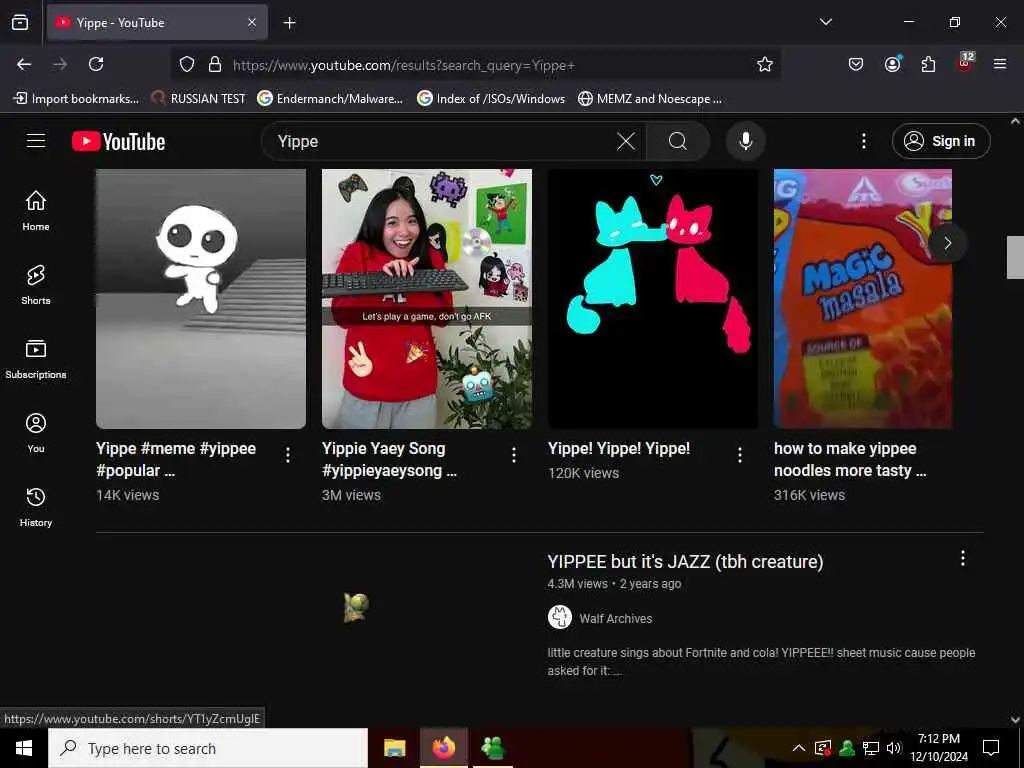Open Firefox shield tracking protection panel
Image resolution: width=1024 pixels, height=768 pixels.
(x=187, y=64)
